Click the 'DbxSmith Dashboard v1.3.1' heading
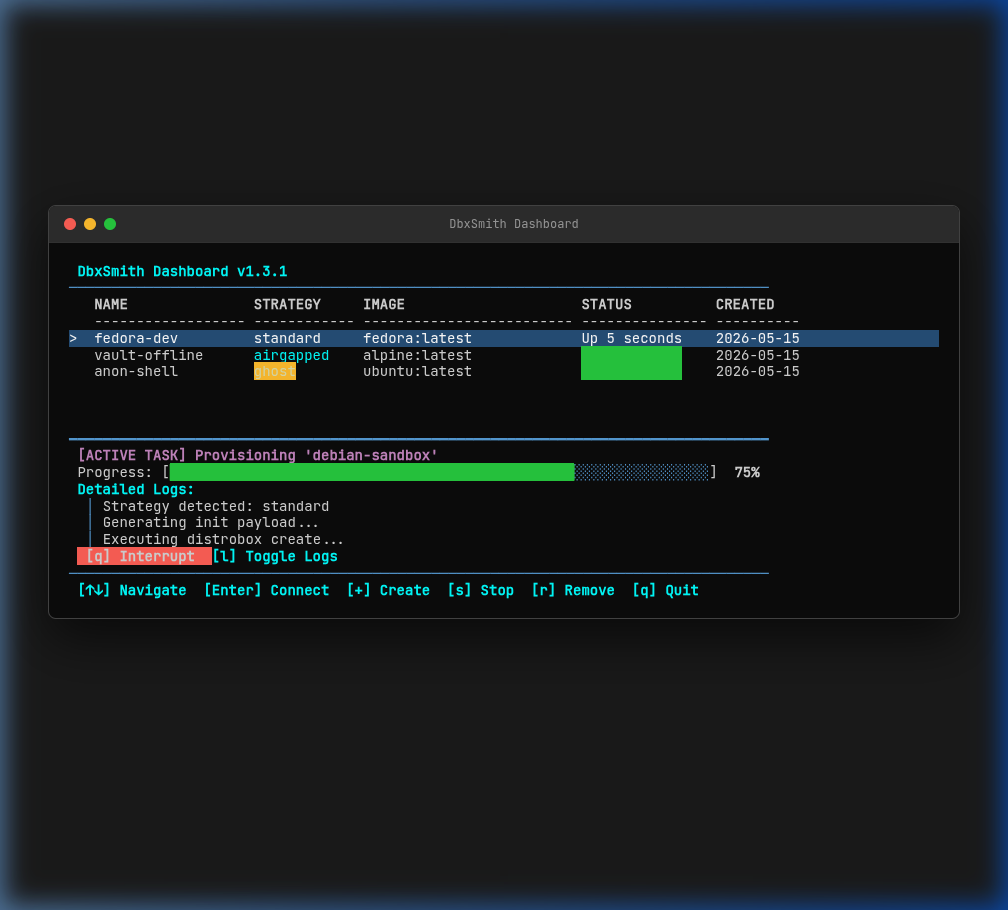Image resolution: width=1008 pixels, height=910 pixels. pos(183,271)
